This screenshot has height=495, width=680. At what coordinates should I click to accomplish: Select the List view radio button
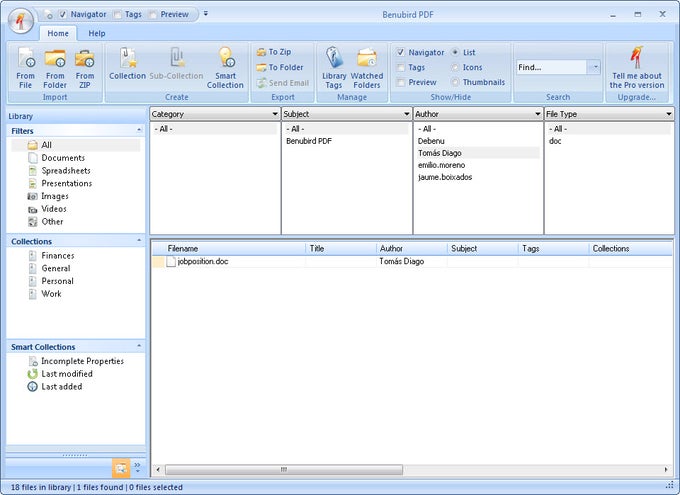[x=455, y=52]
